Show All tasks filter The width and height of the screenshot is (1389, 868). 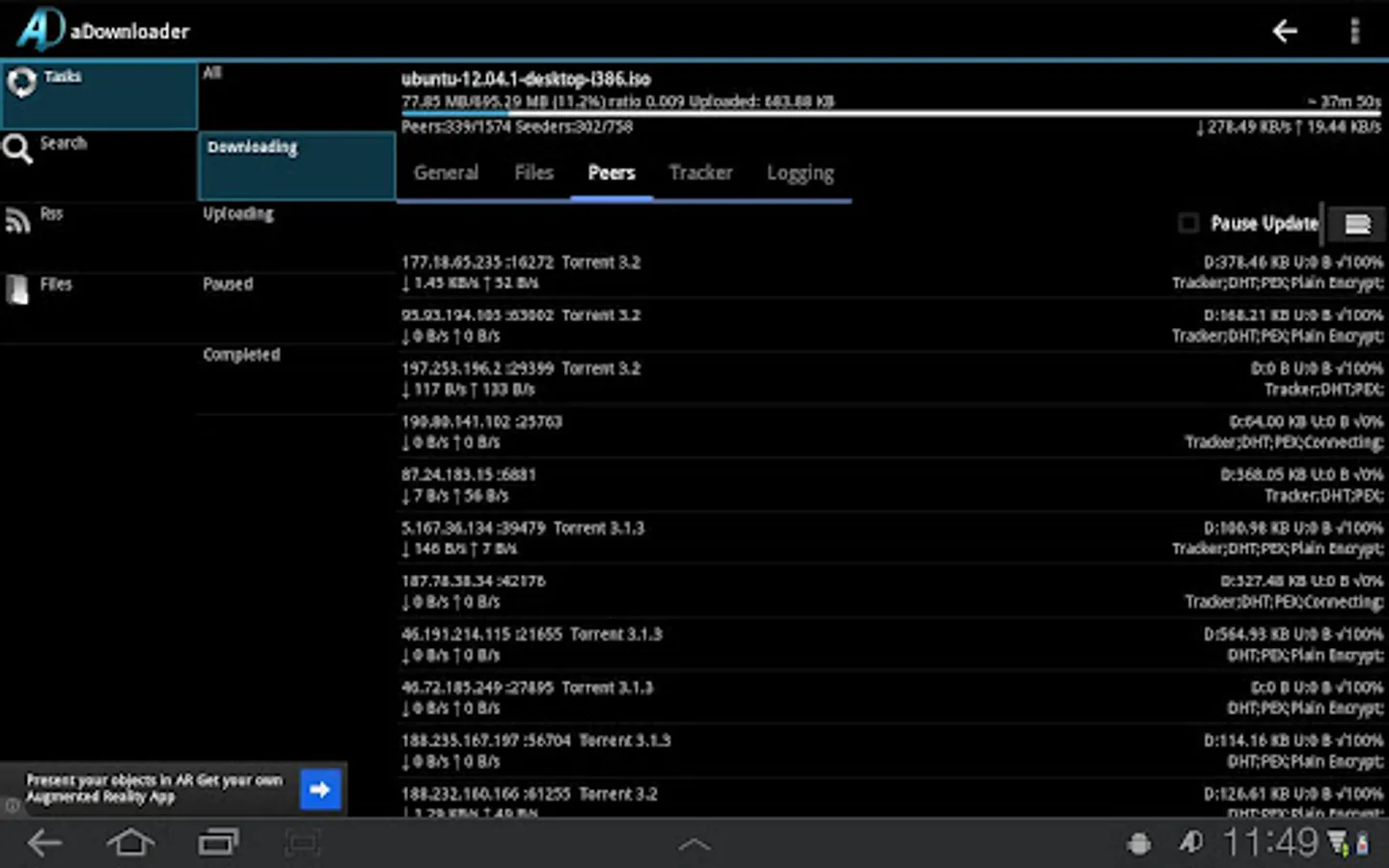pos(295,95)
